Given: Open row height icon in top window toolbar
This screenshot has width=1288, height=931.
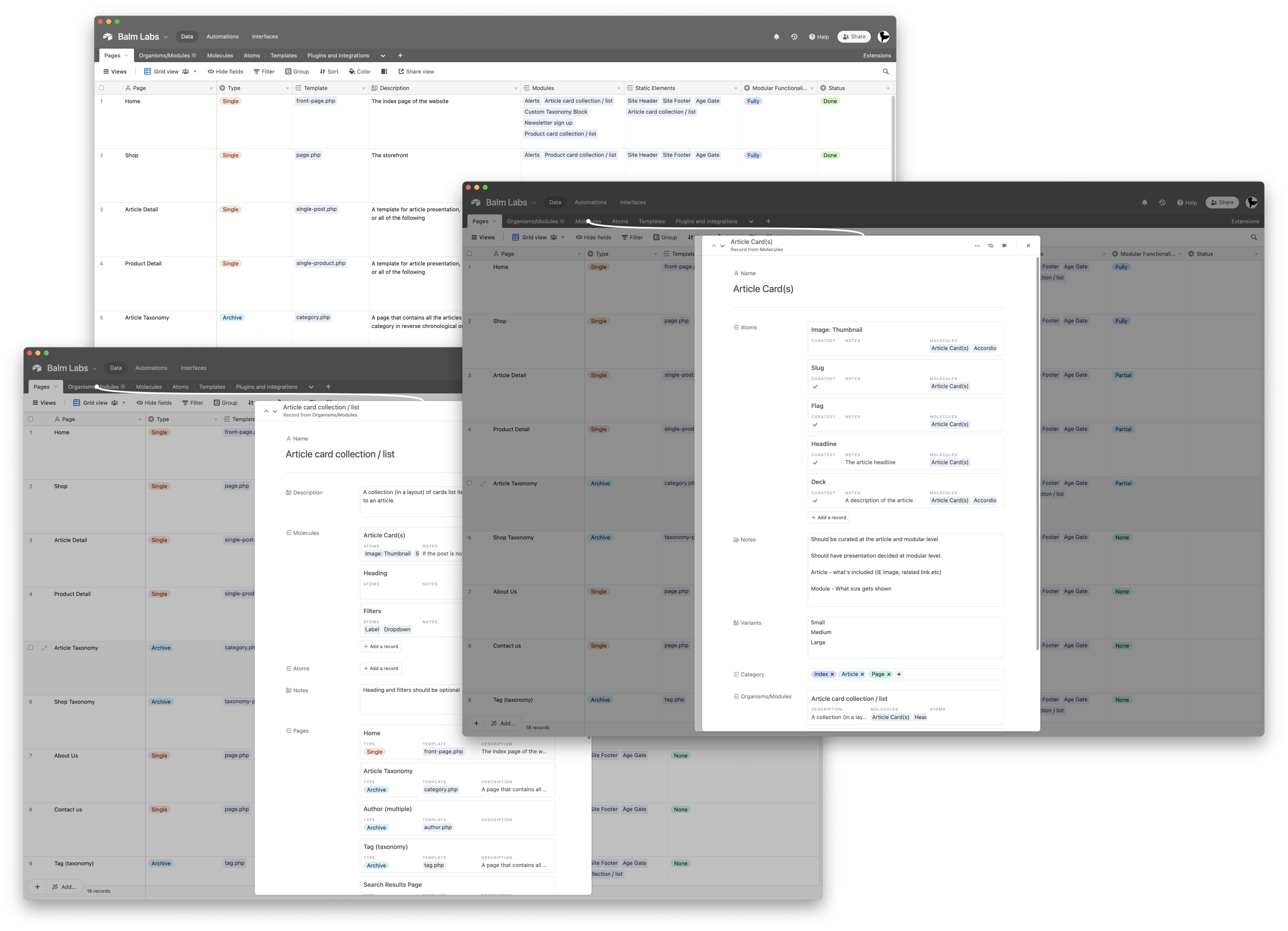Looking at the screenshot, I should pos(384,72).
